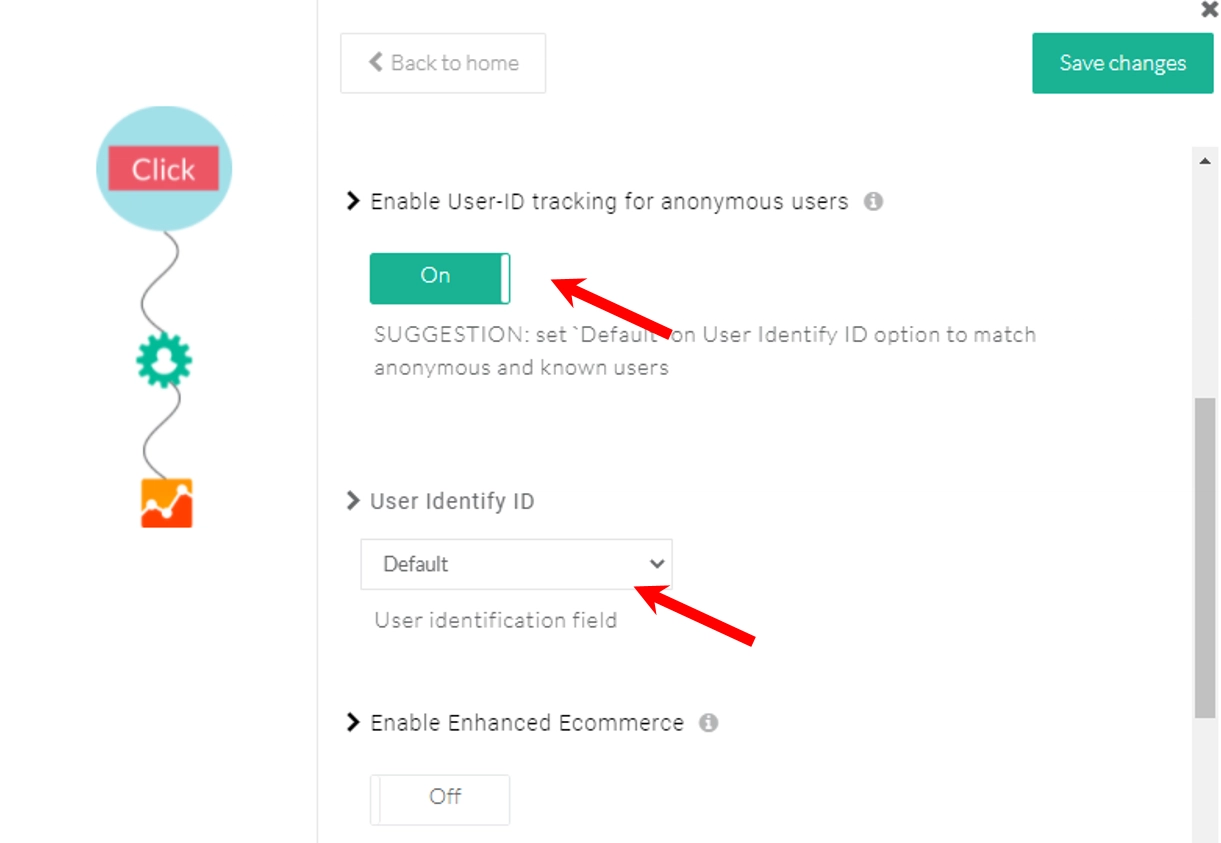Screen dimensions: 1221x843
Task: Open the green gear step in the workflow
Action: point(163,360)
